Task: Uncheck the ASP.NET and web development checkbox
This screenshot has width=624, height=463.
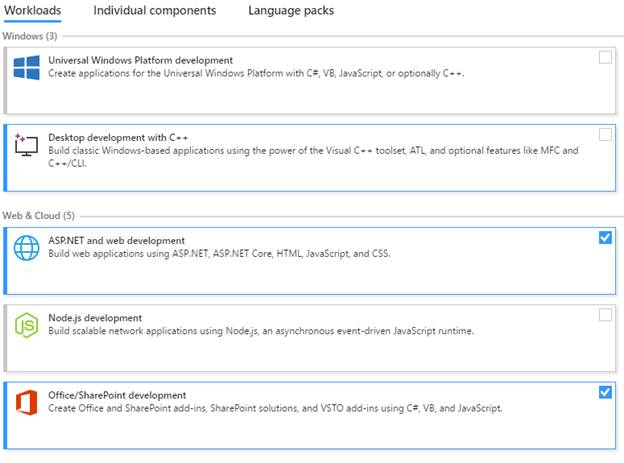Action: (x=605, y=237)
